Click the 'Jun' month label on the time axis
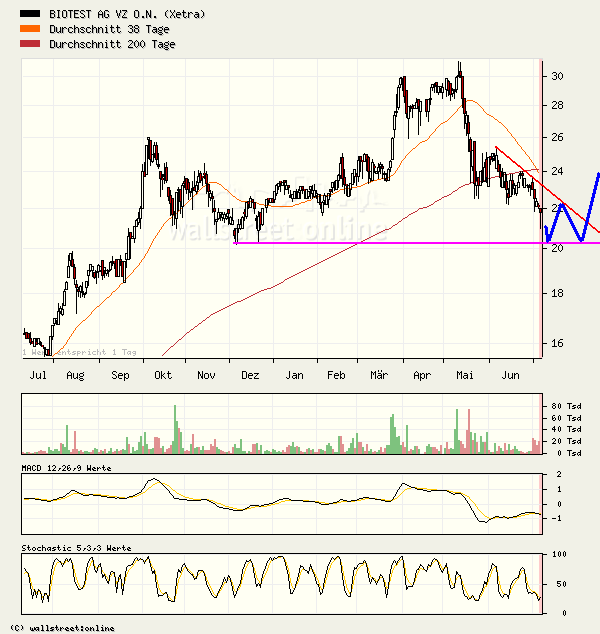Image resolution: width=600 pixels, height=634 pixels. [x=510, y=375]
